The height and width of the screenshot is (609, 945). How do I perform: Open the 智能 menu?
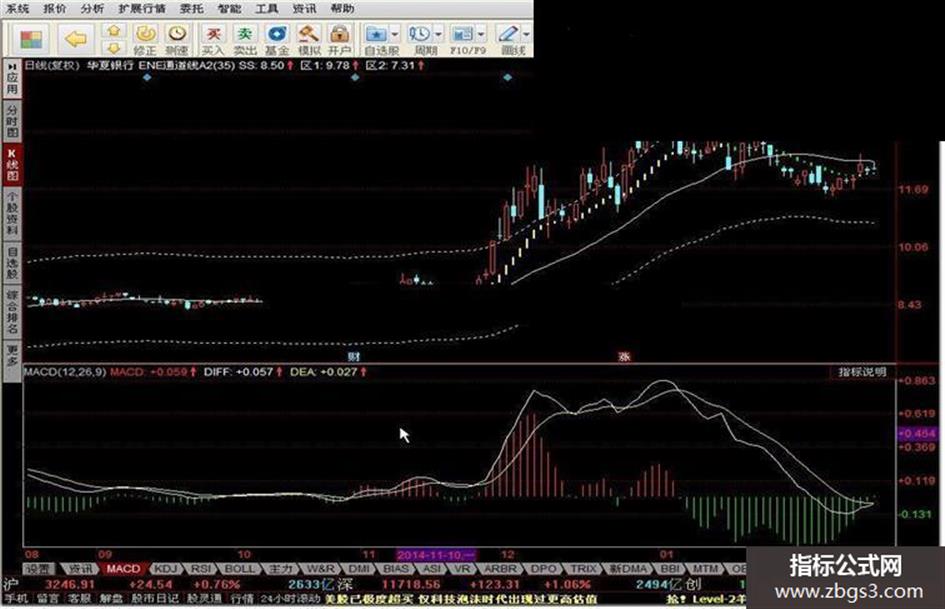coord(230,8)
